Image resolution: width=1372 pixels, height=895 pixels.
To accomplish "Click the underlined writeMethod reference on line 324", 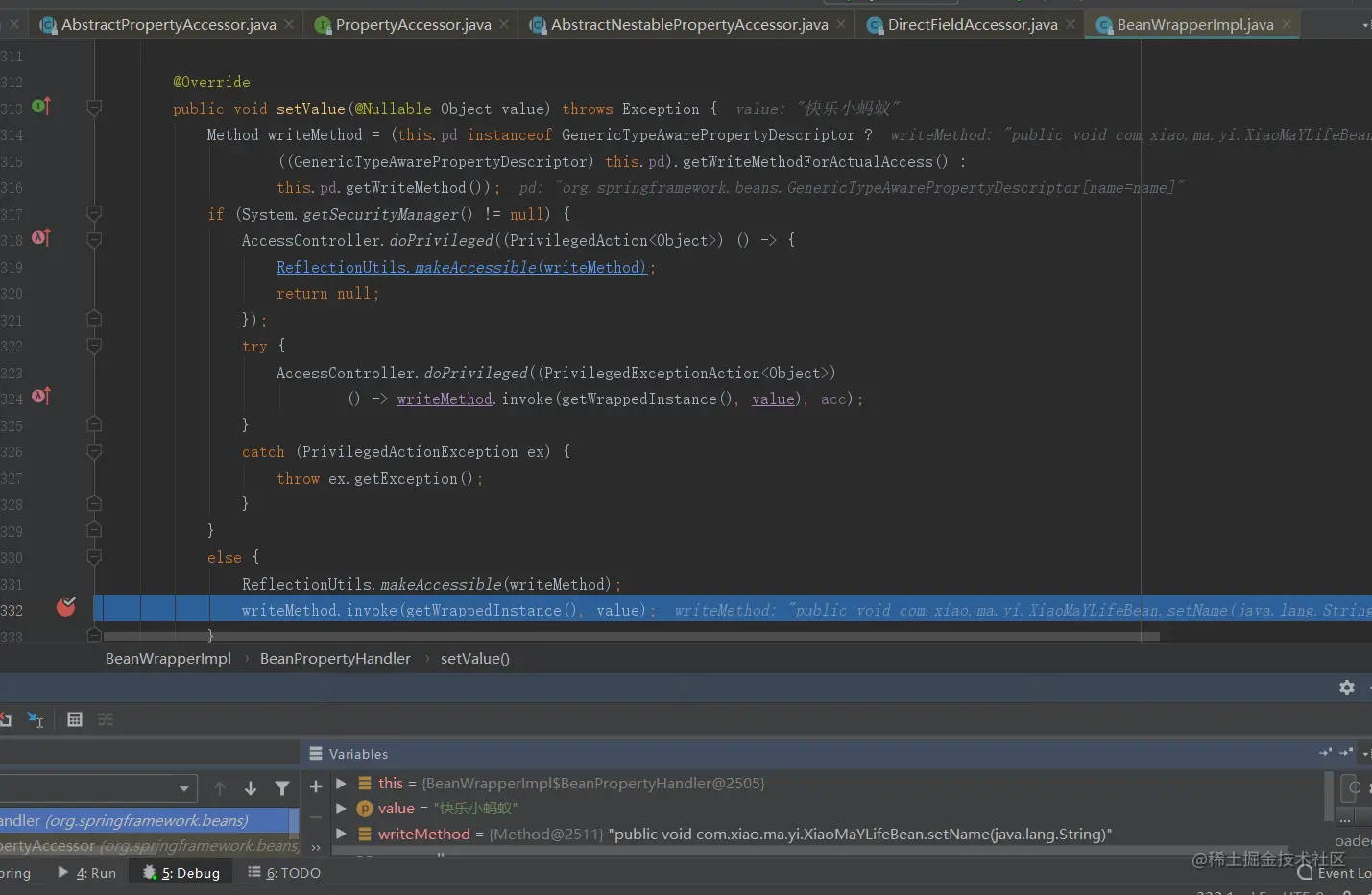I will [x=445, y=399].
